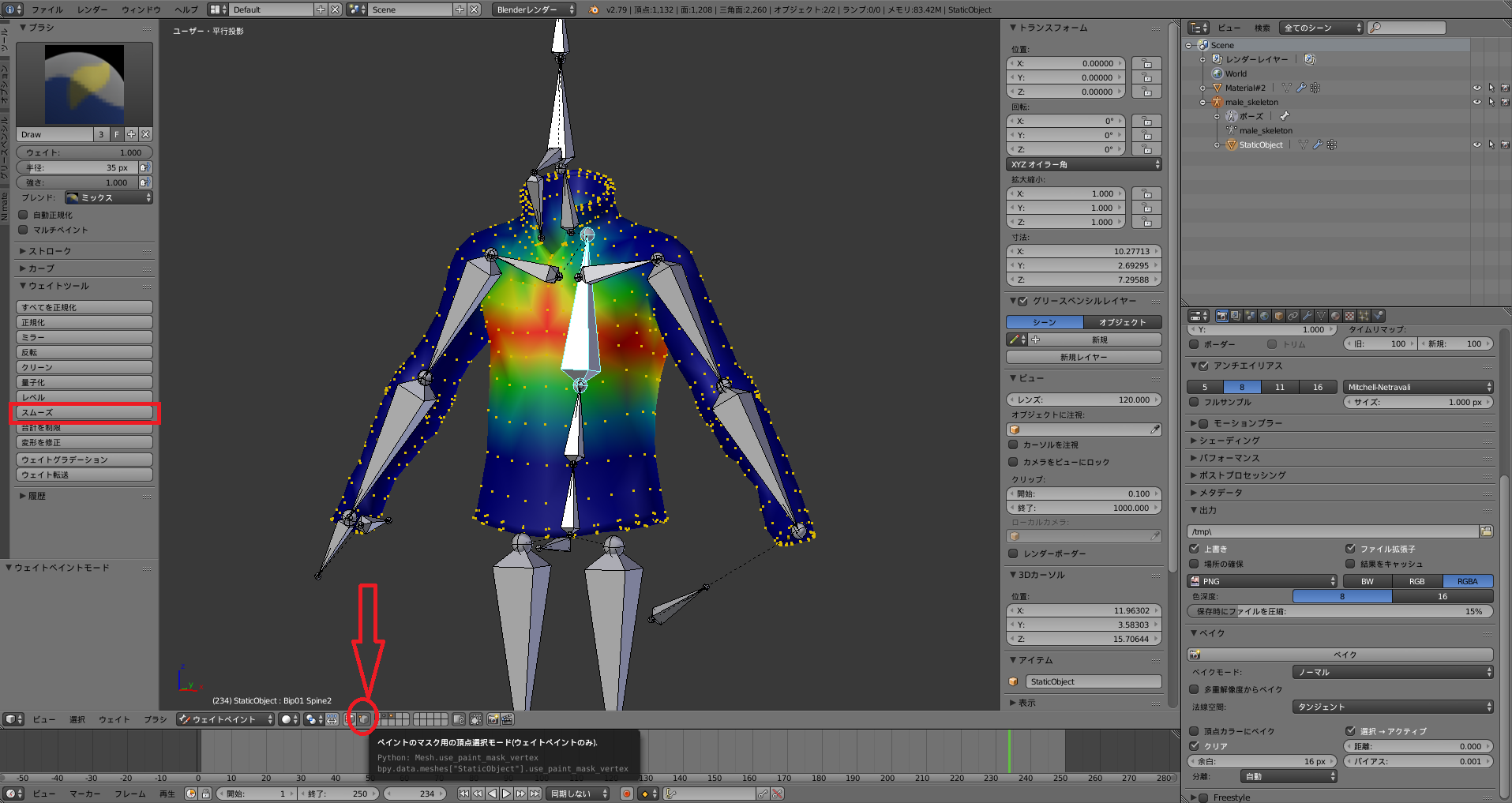Viewport: 1512px width, 803px height.
Task: Open the Texture properties tab (checker icon)
Action: (1349, 316)
